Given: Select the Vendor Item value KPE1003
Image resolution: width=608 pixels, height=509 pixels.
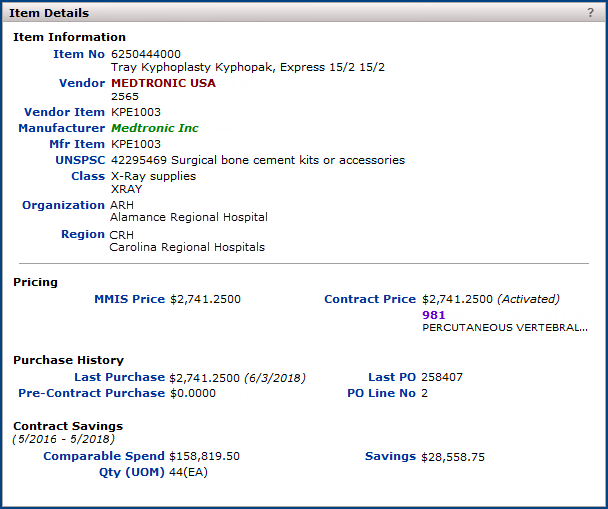Looking at the screenshot, I should [136, 112].
